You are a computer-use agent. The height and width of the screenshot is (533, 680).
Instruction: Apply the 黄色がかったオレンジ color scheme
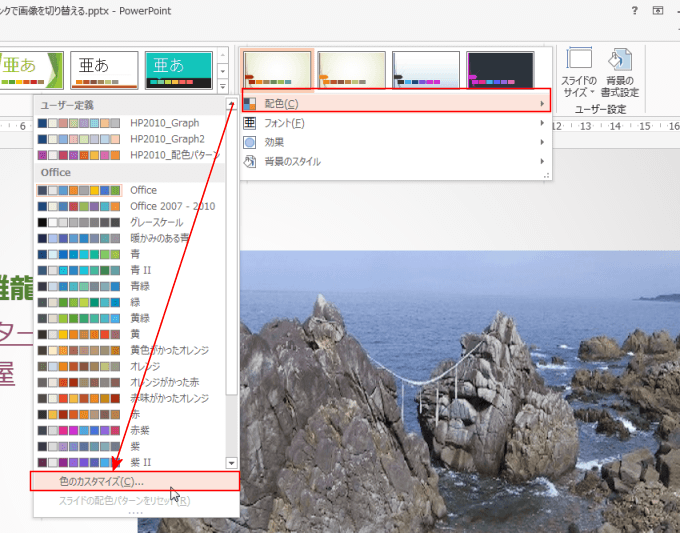[130, 350]
